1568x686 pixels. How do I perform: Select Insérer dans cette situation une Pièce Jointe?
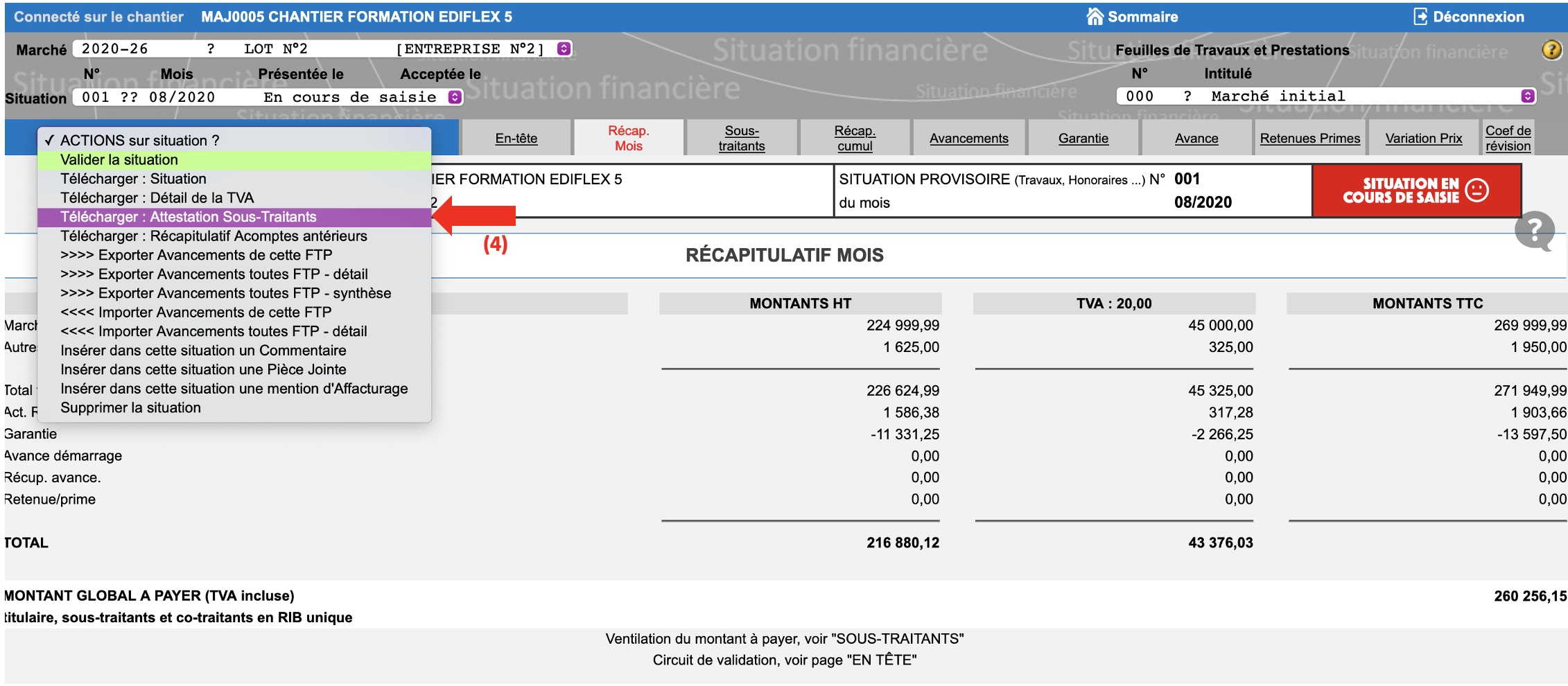point(203,370)
